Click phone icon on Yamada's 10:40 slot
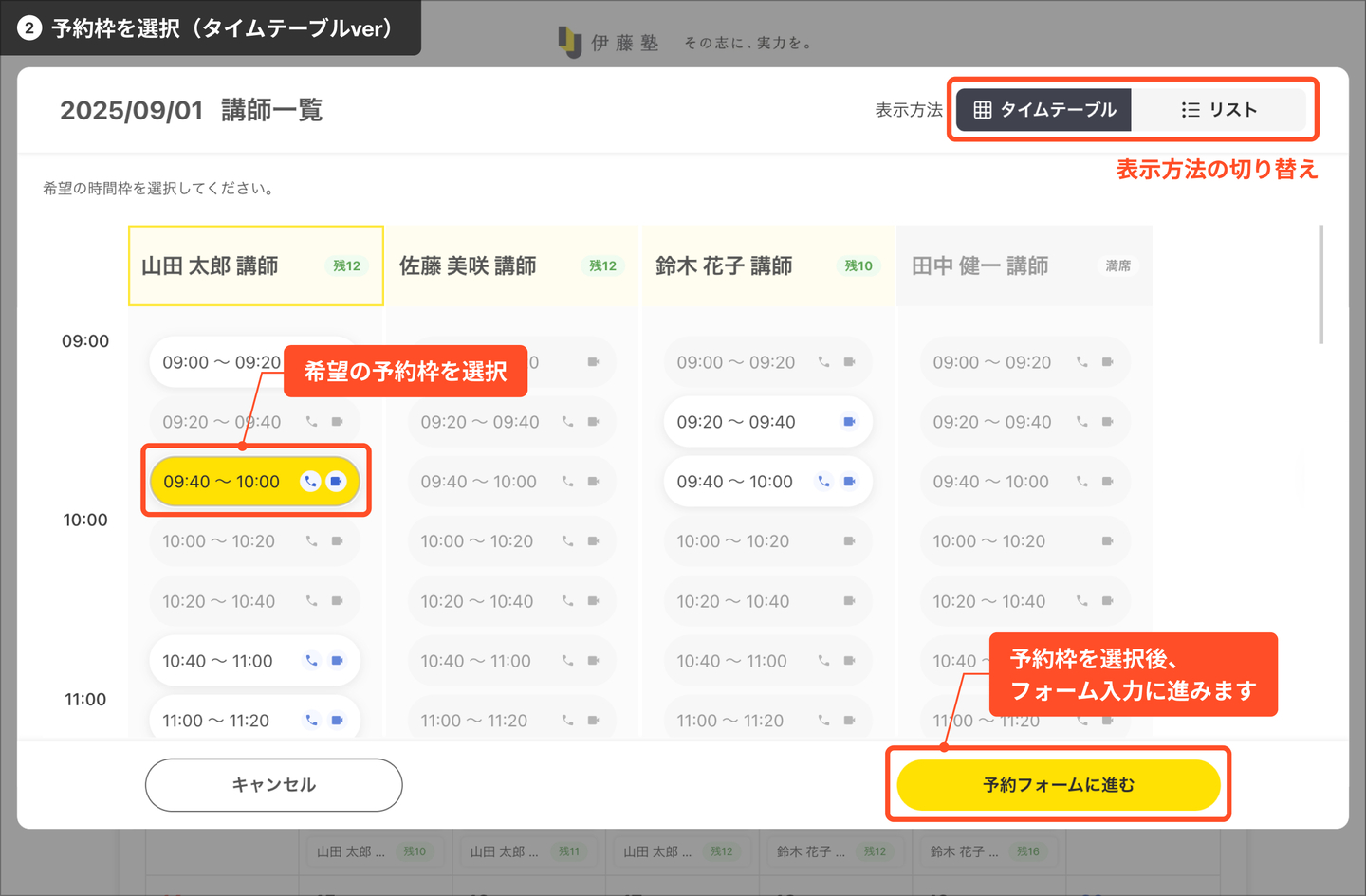This screenshot has width=1366, height=896. coord(311,661)
